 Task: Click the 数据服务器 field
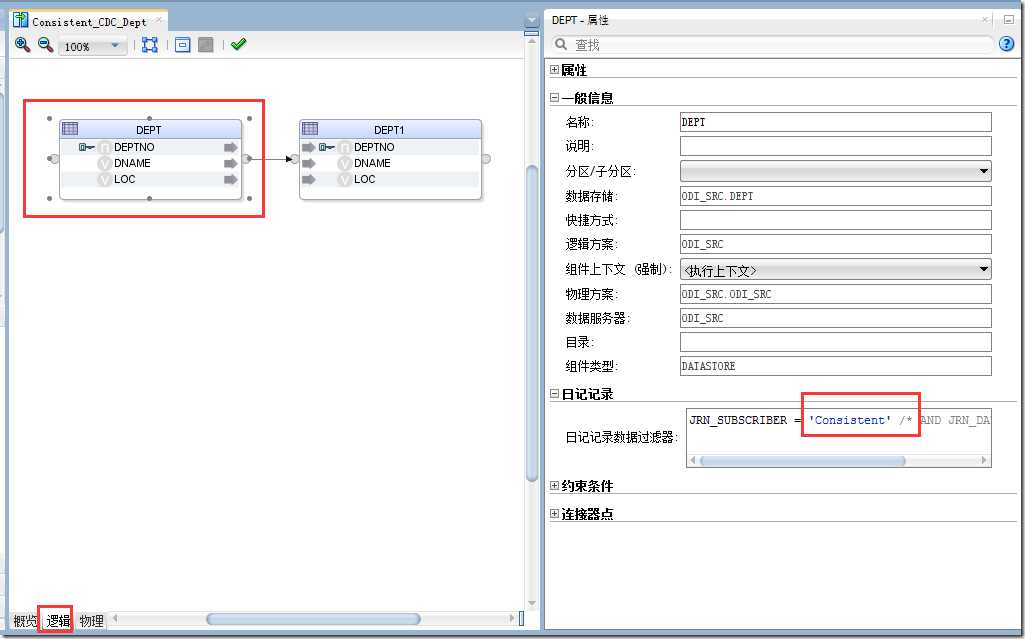tap(835, 318)
